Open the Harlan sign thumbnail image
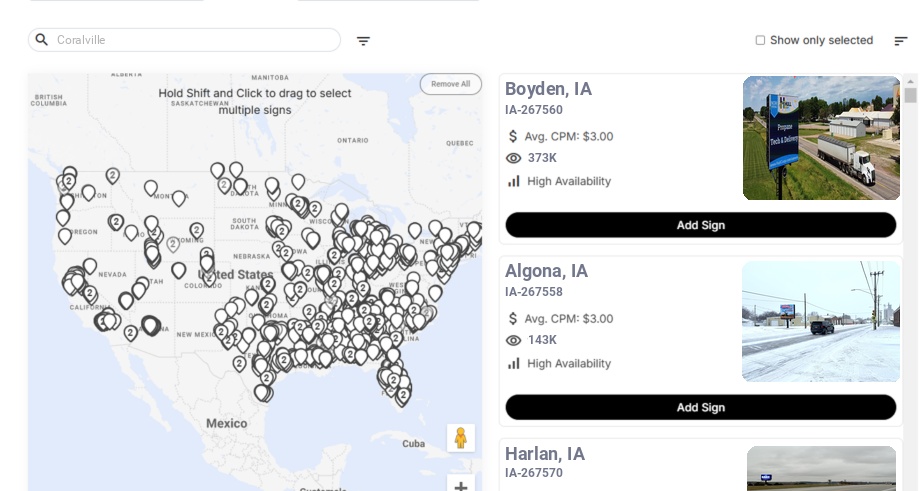This screenshot has width=920, height=491. (x=821, y=468)
